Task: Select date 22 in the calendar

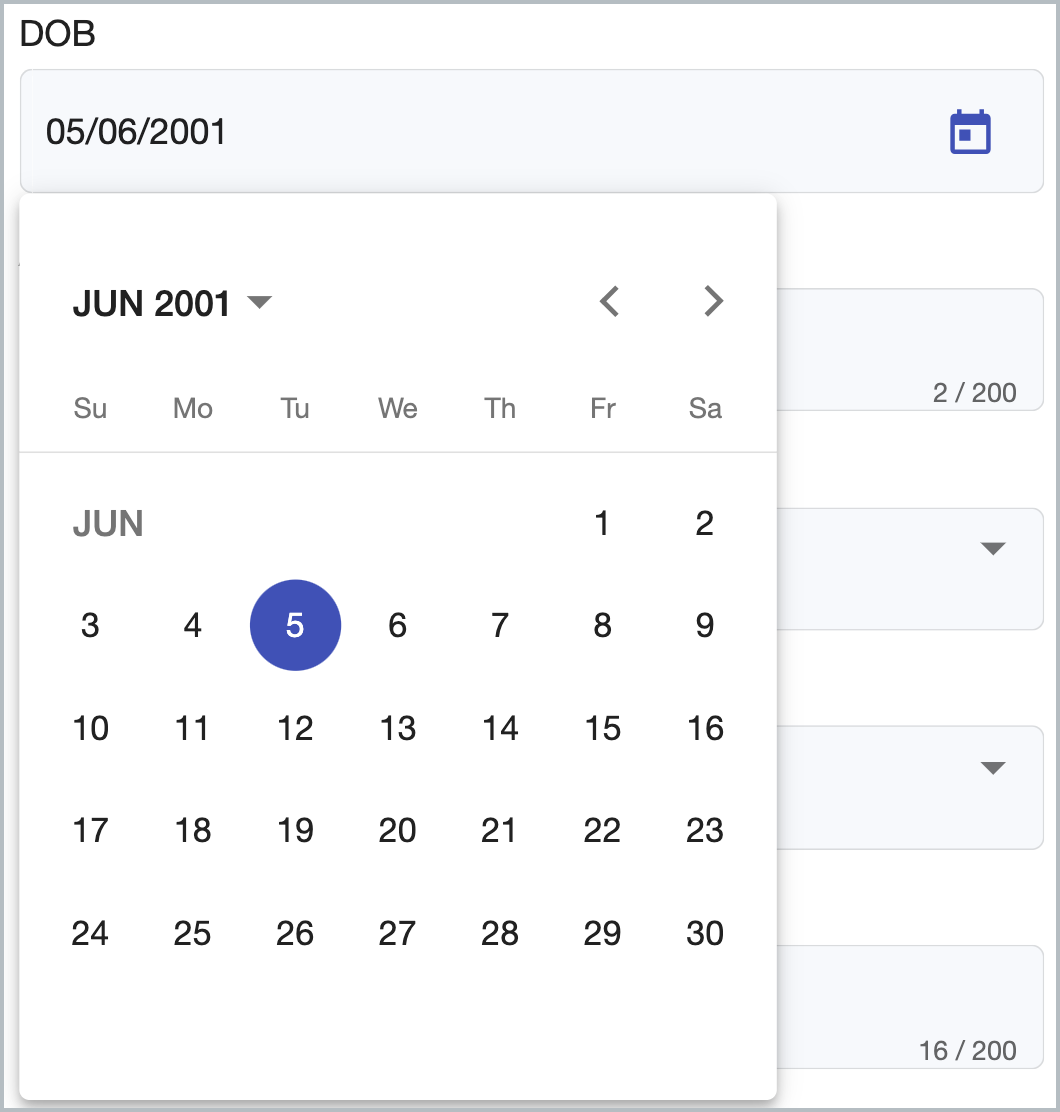Action: tap(602, 830)
